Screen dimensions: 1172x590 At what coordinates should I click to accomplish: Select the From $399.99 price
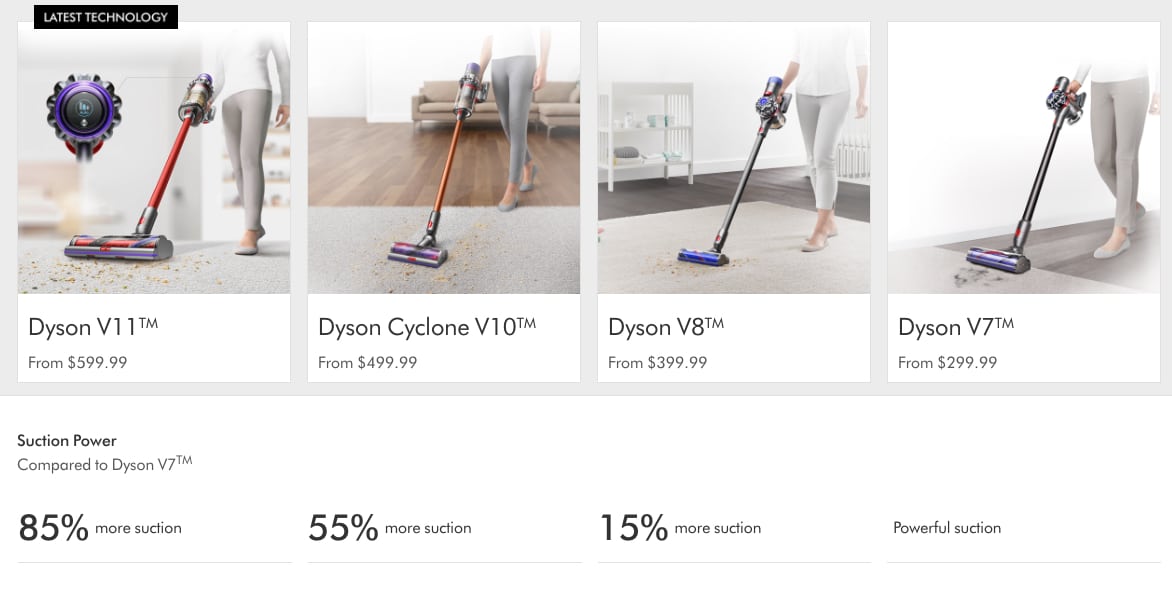click(x=658, y=363)
